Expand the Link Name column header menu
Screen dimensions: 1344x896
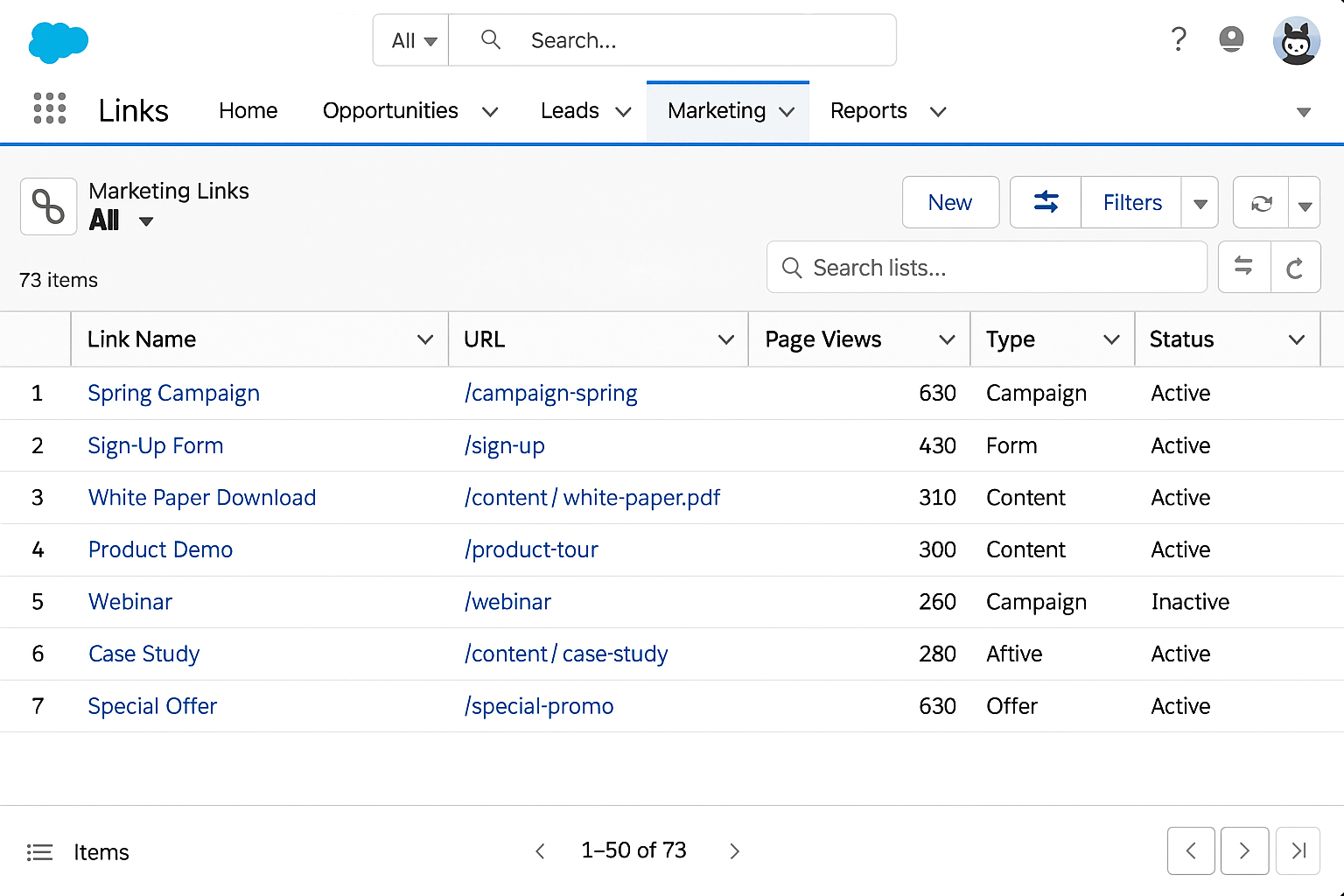click(x=425, y=339)
